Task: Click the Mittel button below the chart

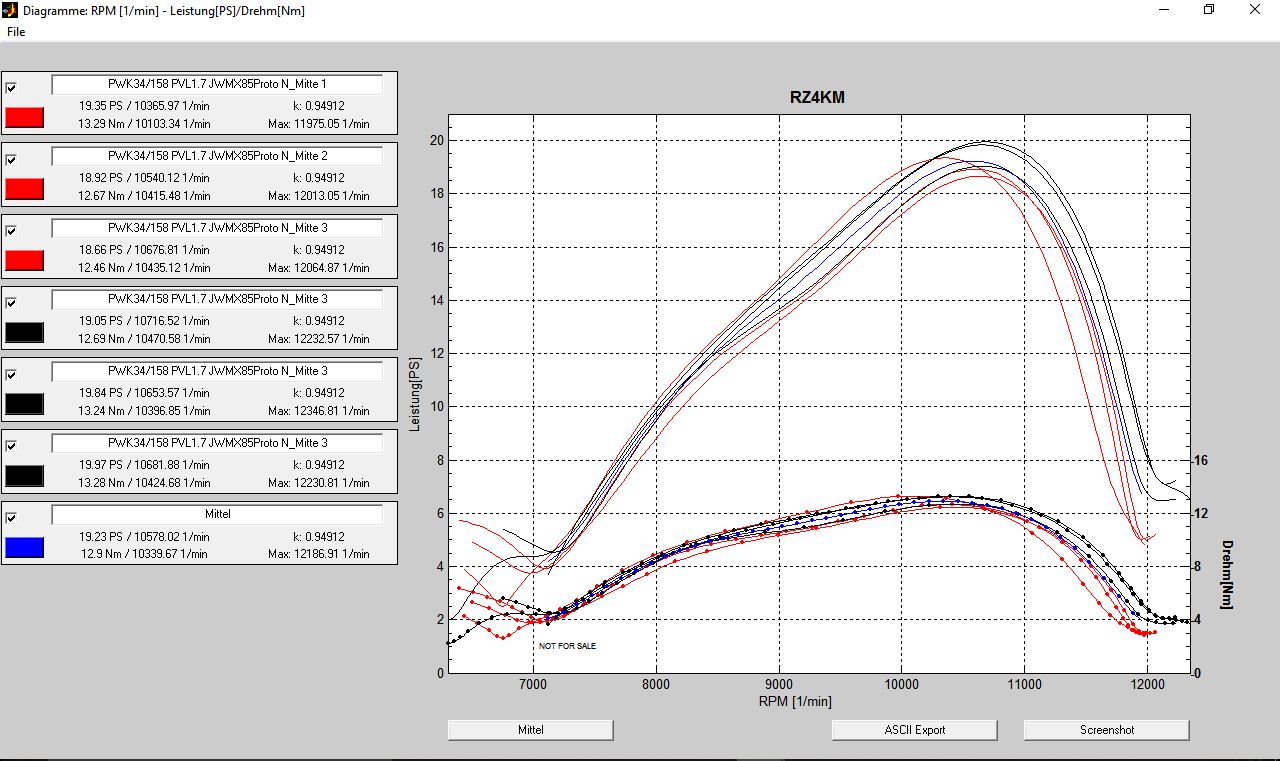Action: [530, 730]
